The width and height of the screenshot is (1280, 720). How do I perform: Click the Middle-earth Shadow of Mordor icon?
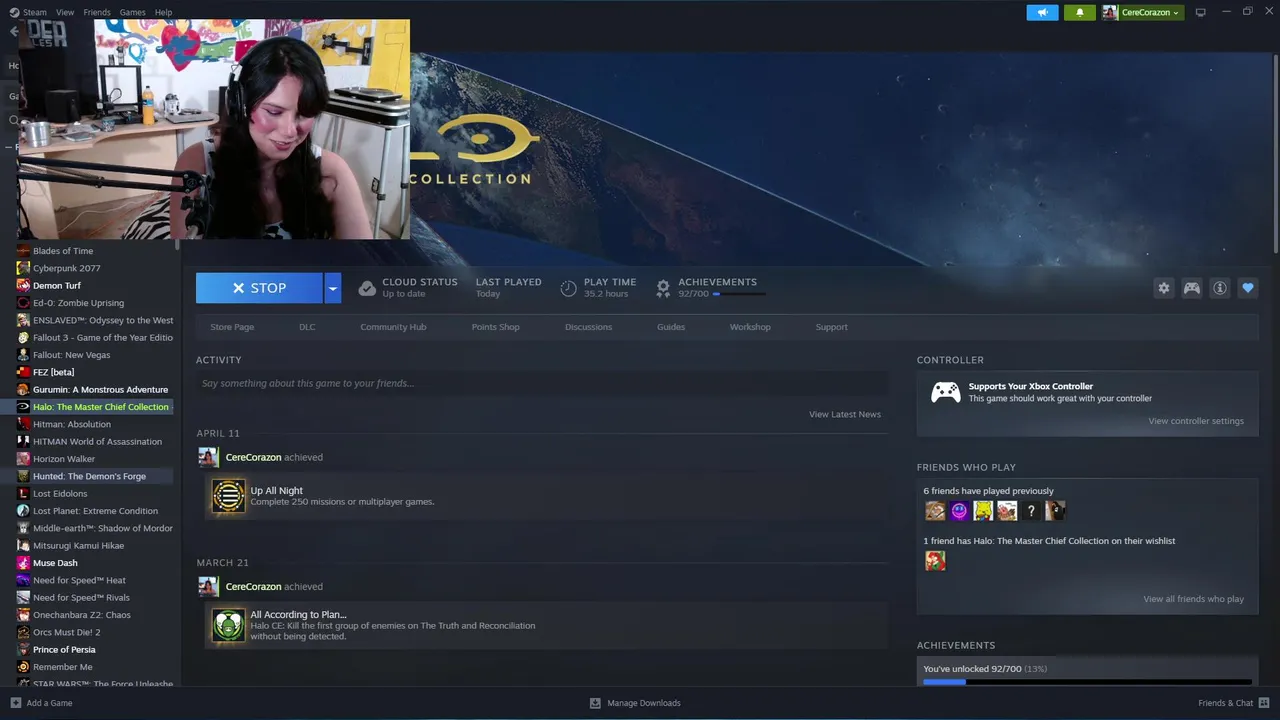click(23, 528)
